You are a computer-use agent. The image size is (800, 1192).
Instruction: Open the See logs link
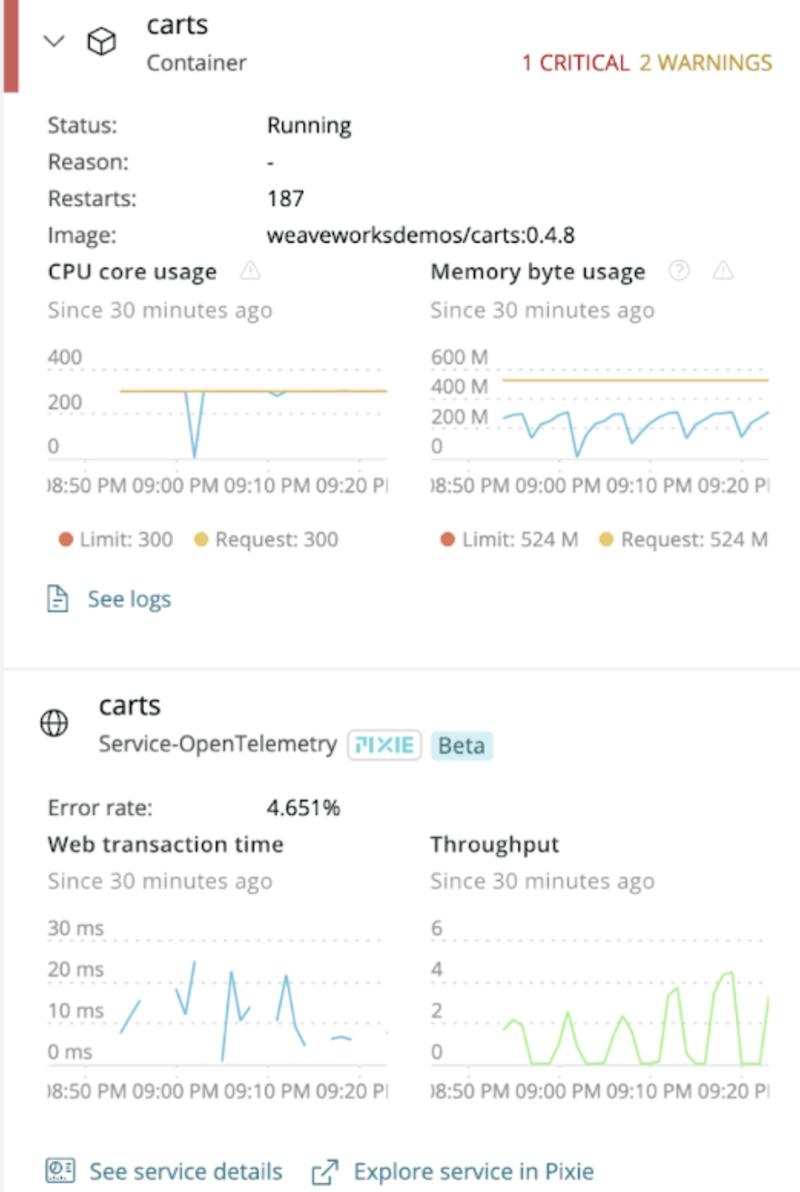click(129, 599)
